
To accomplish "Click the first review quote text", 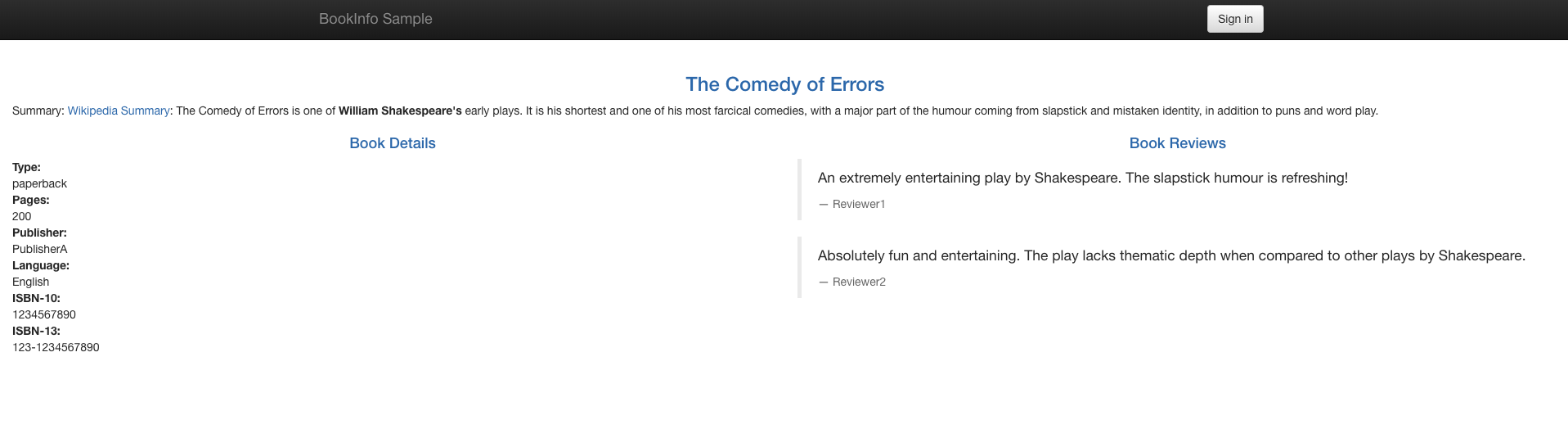I will pos(1083,178).
